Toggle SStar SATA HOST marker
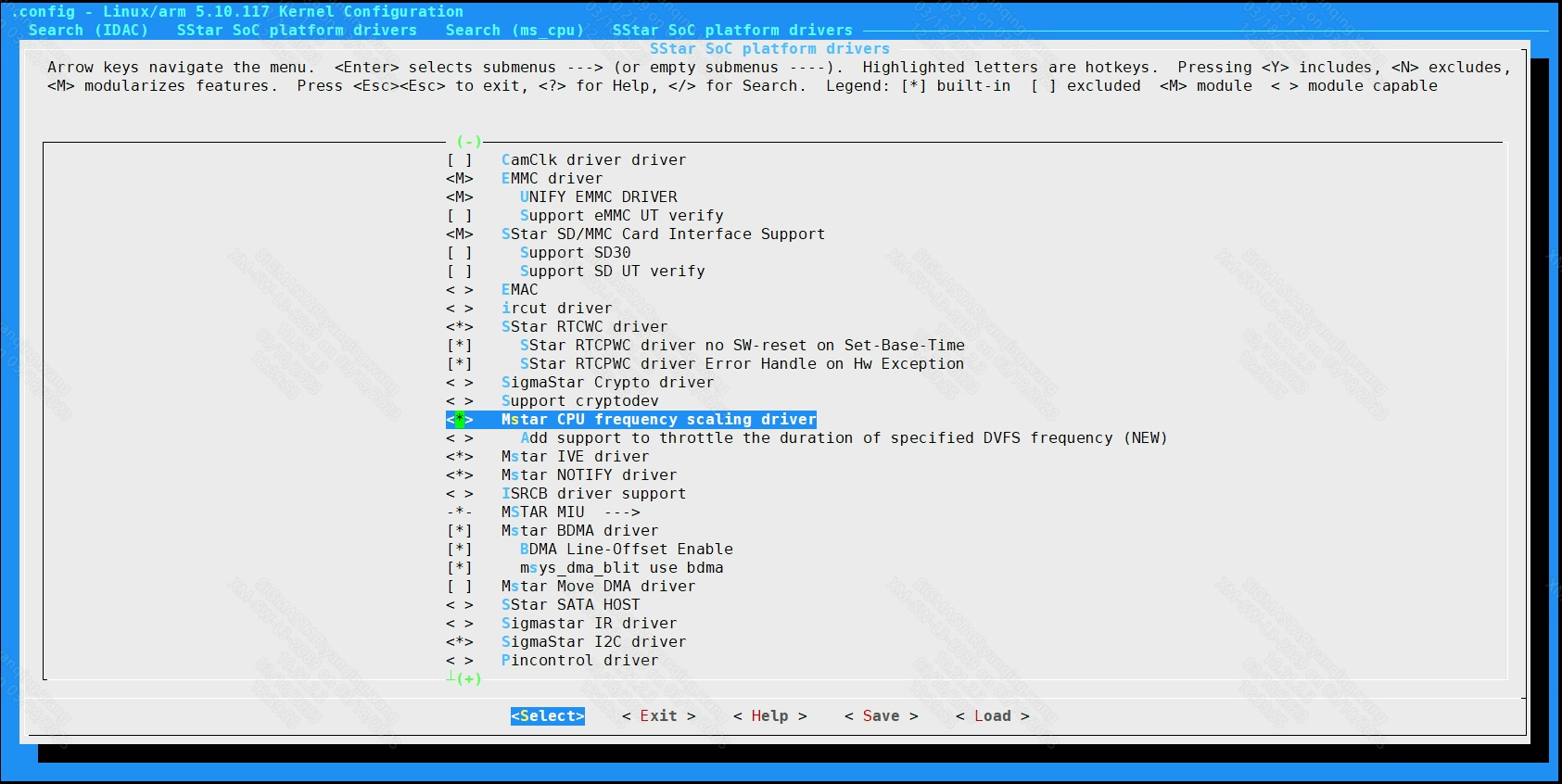The image size is (1562, 784). (x=460, y=604)
